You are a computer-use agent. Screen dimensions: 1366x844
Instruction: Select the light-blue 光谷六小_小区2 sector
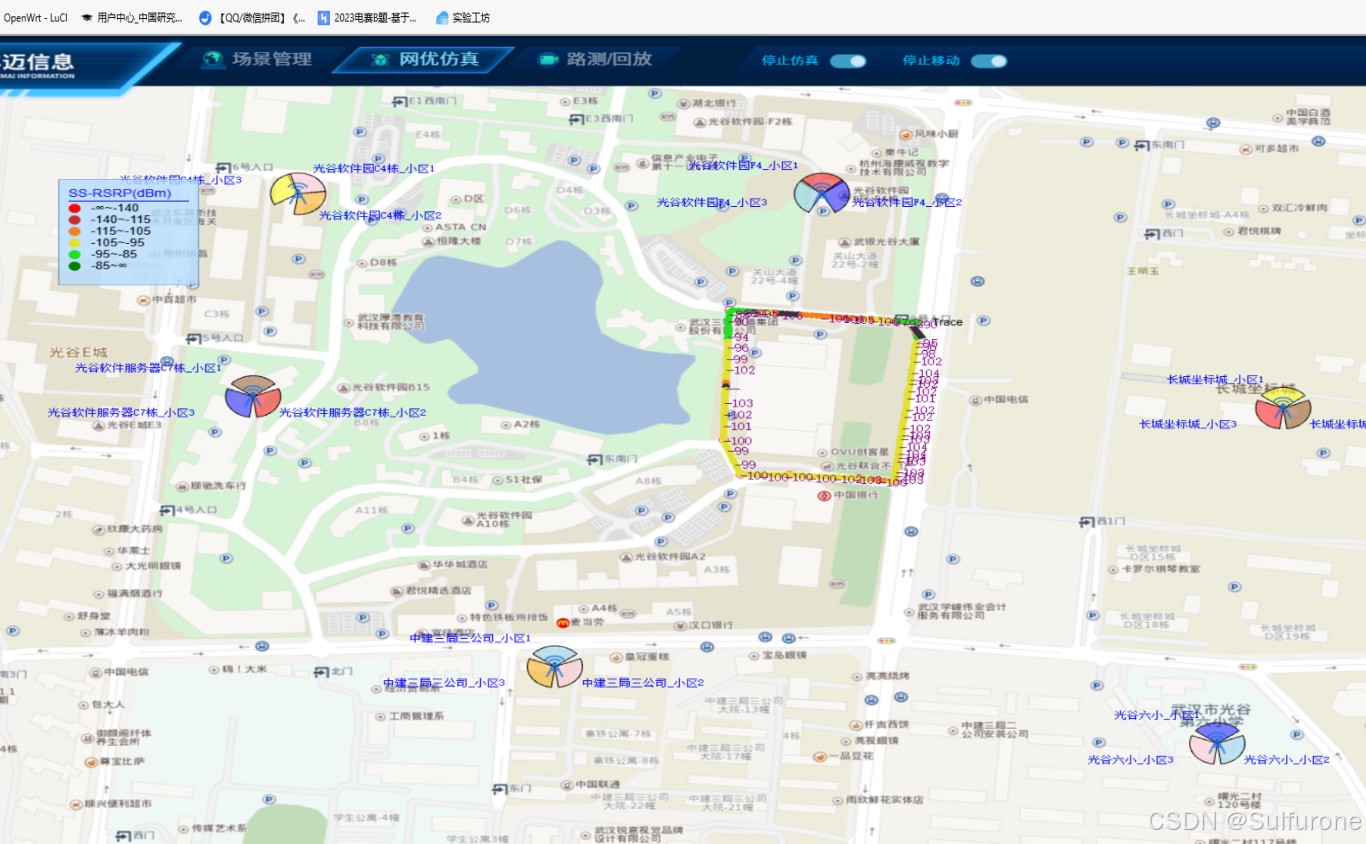pyautogui.click(x=1231, y=749)
